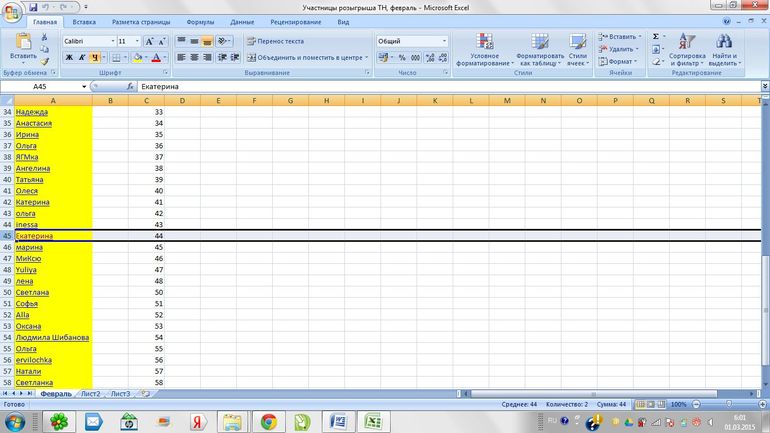The image size is (770, 433).
Task: Click the Екатерина link in cell A45
Action: tap(26, 236)
